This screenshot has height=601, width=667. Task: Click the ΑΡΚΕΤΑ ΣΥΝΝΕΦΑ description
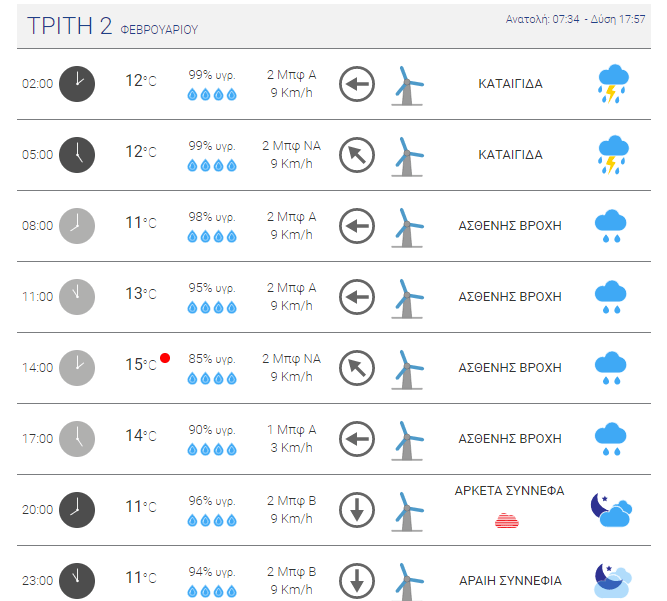coord(510,490)
